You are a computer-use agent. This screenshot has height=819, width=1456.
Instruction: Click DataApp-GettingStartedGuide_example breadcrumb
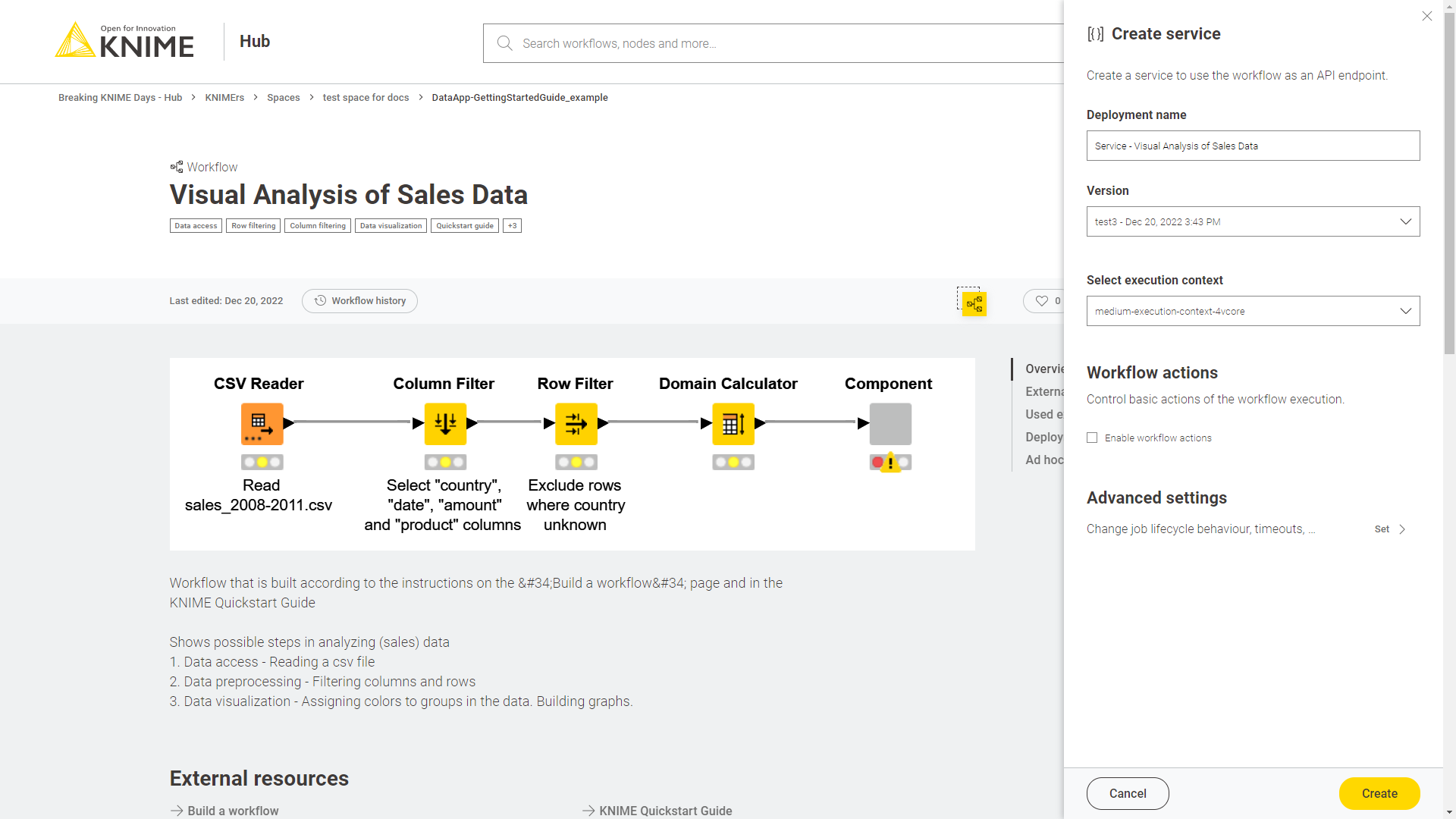[519, 97]
